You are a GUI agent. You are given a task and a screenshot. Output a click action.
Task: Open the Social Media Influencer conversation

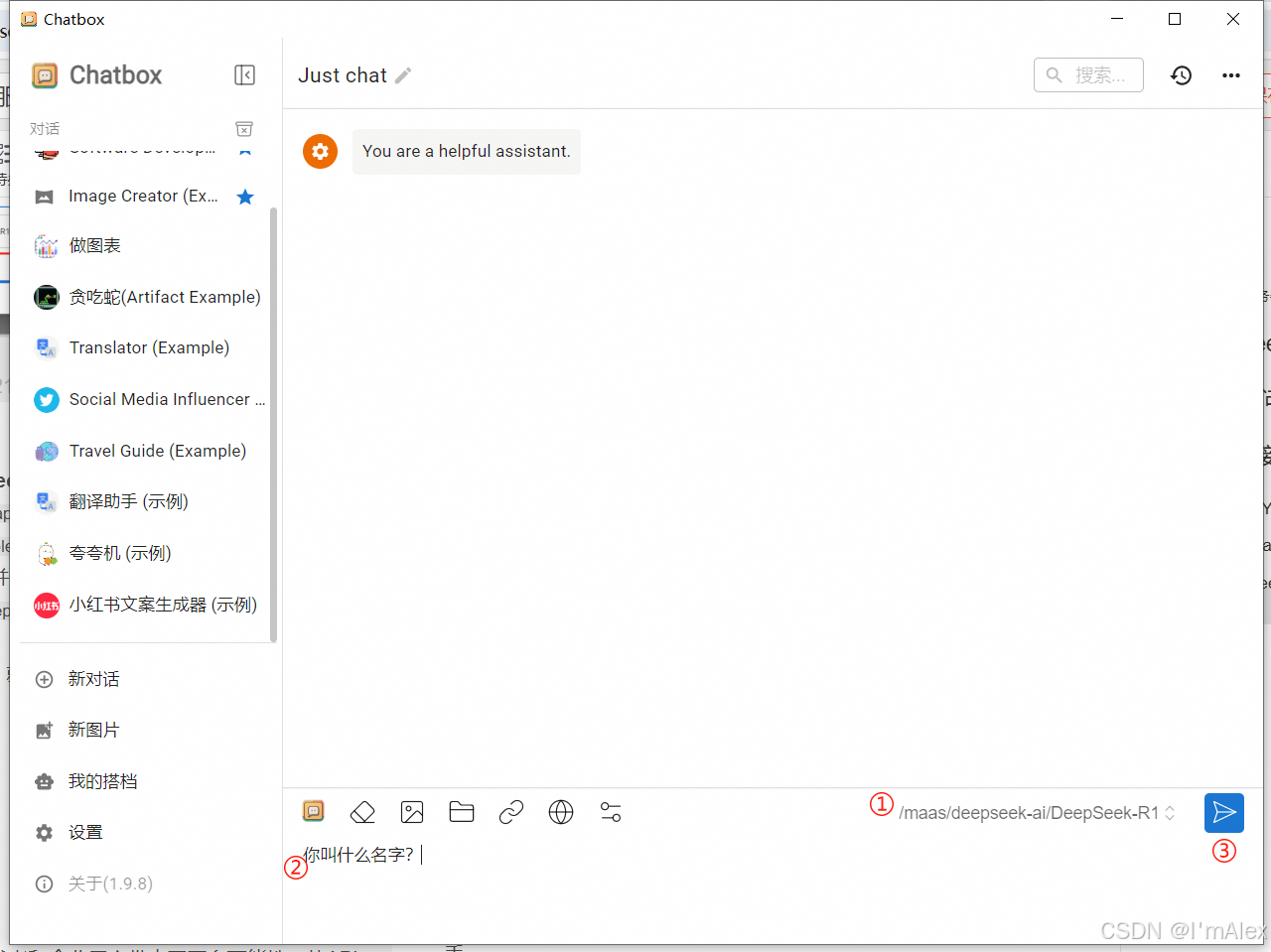pyautogui.click(x=145, y=399)
